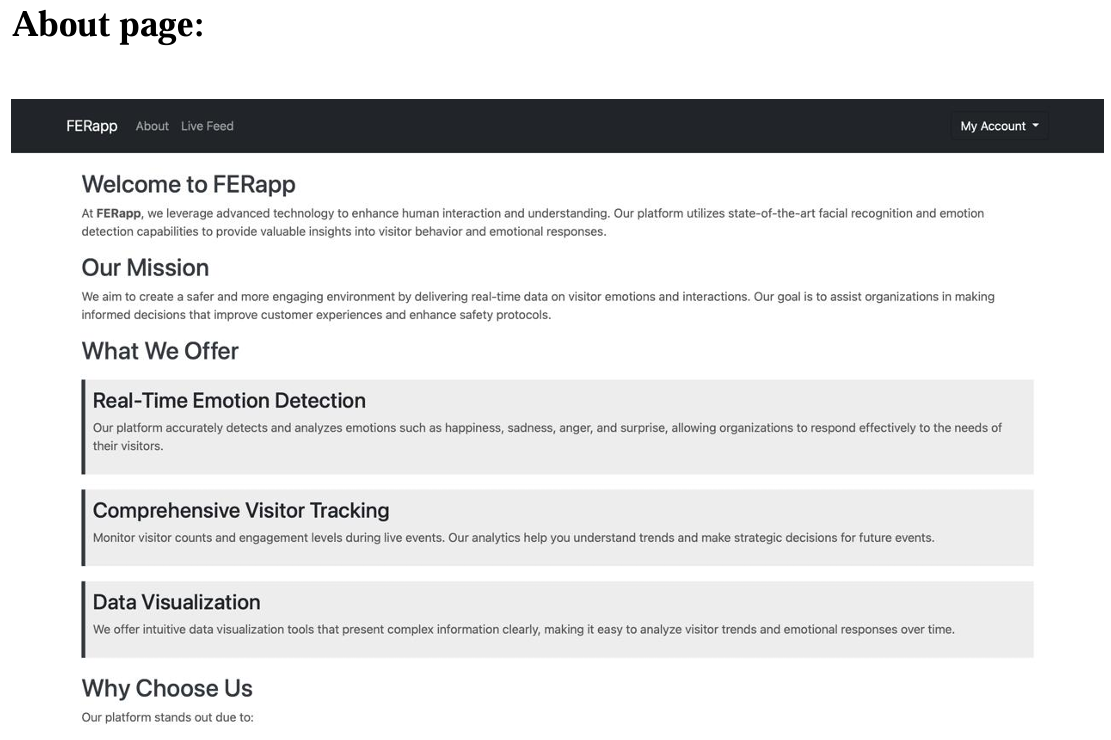Open the About navigation link

[x=152, y=126]
